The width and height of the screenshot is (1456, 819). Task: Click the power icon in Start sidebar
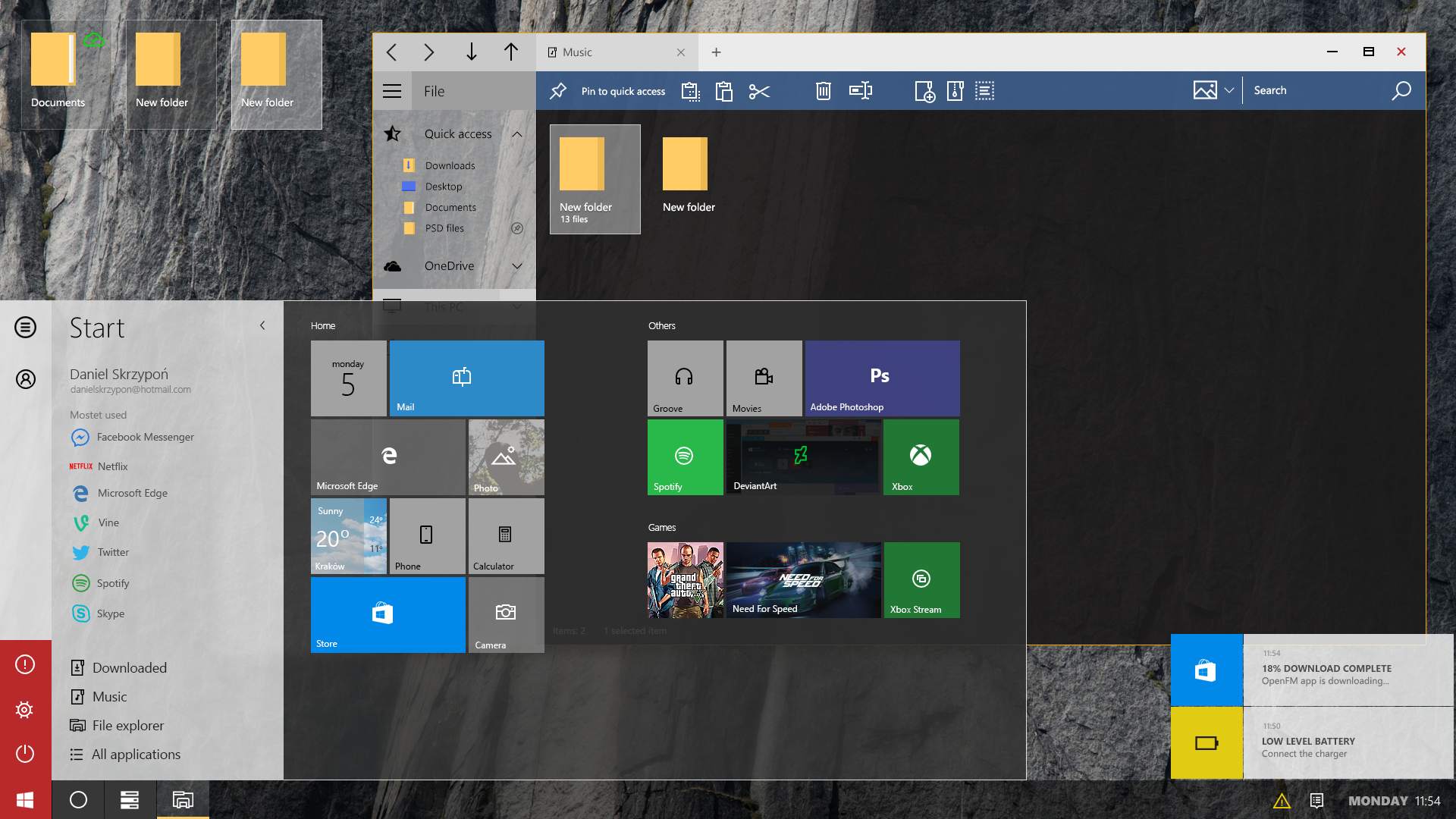(25, 754)
